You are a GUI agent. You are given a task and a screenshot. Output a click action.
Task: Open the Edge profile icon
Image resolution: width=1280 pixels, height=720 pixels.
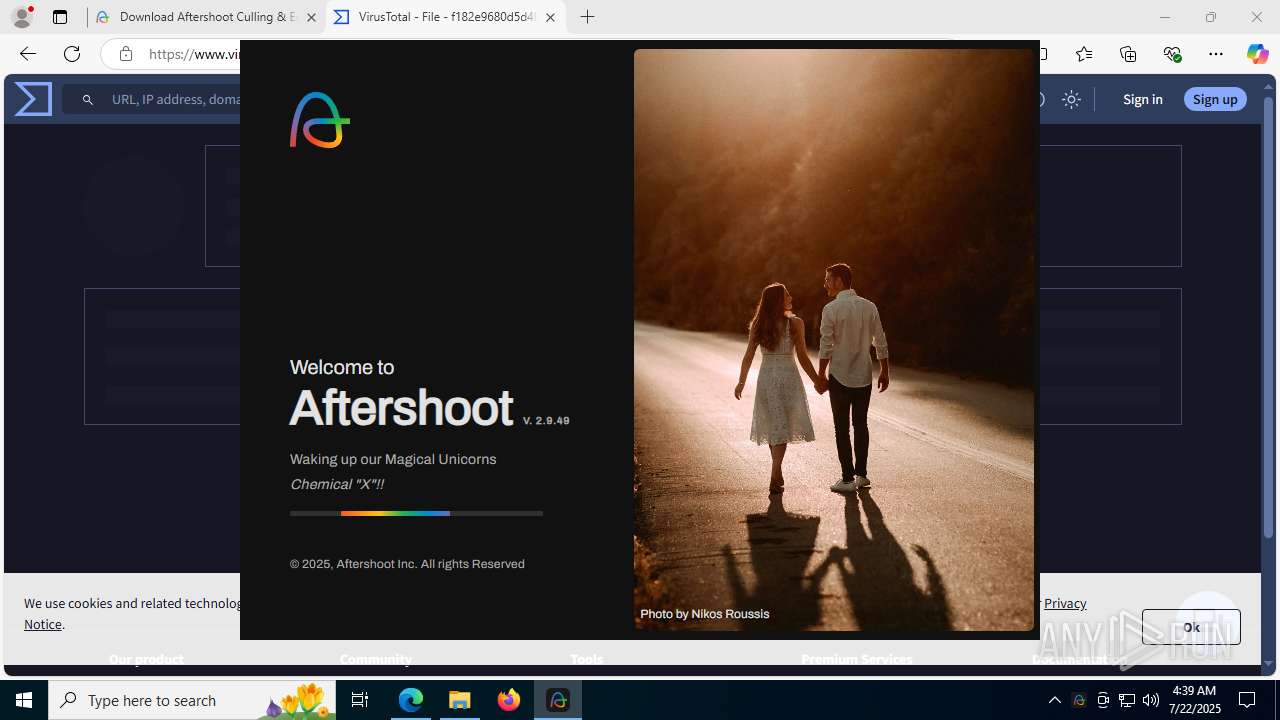pos(22,17)
